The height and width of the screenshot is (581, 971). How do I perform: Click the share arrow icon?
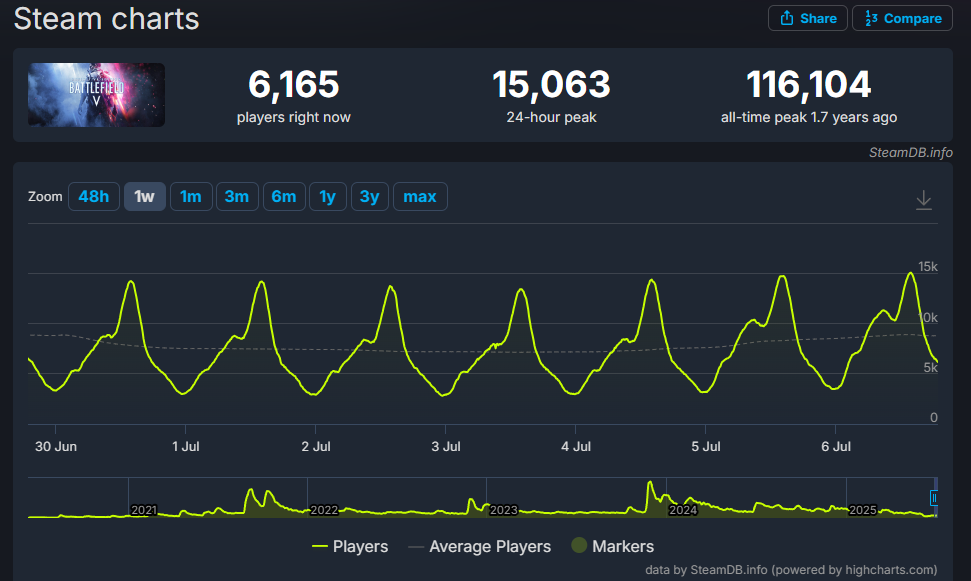tap(786, 18)
